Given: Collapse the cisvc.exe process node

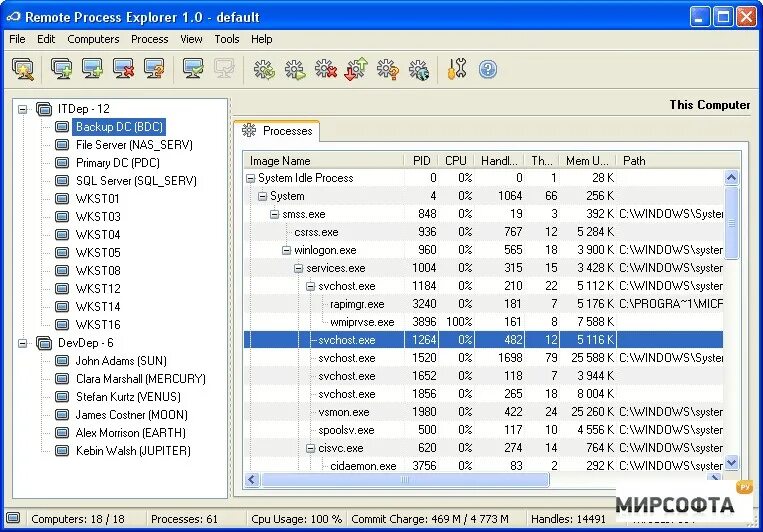Looking at the screenshot, I should click(310, 448).
